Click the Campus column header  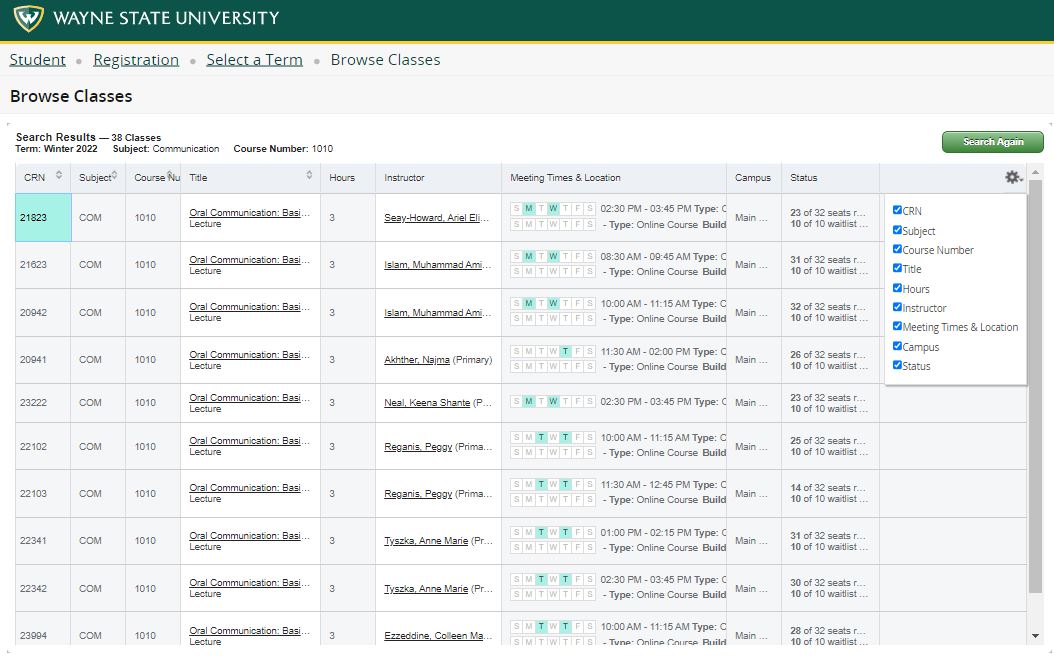tap(753, 177)
